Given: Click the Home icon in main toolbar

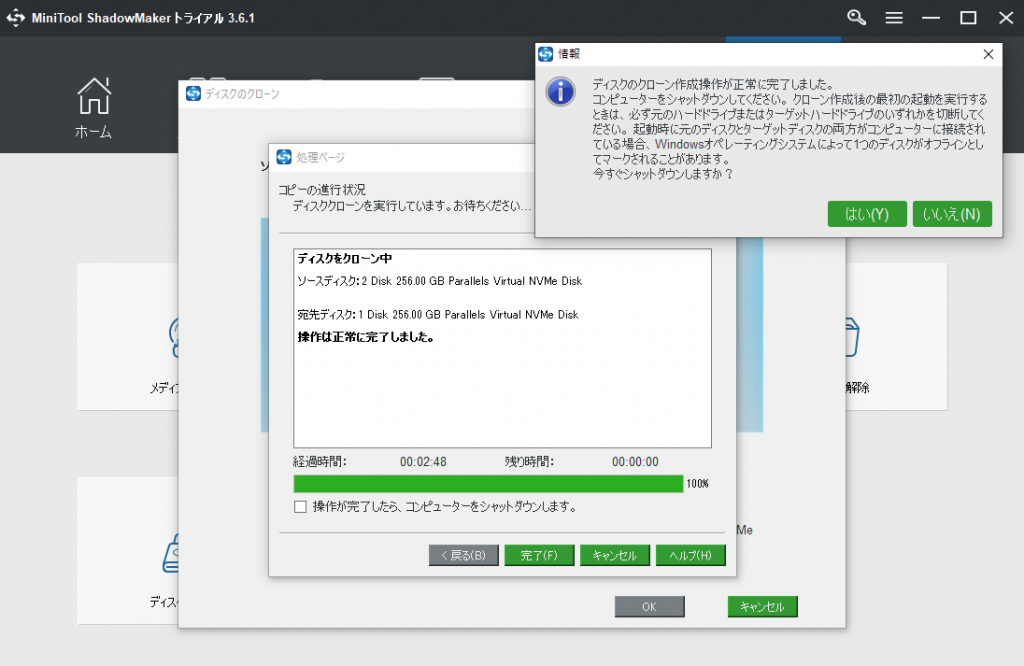Looking at the screenshot, I should tap(94, 96).
